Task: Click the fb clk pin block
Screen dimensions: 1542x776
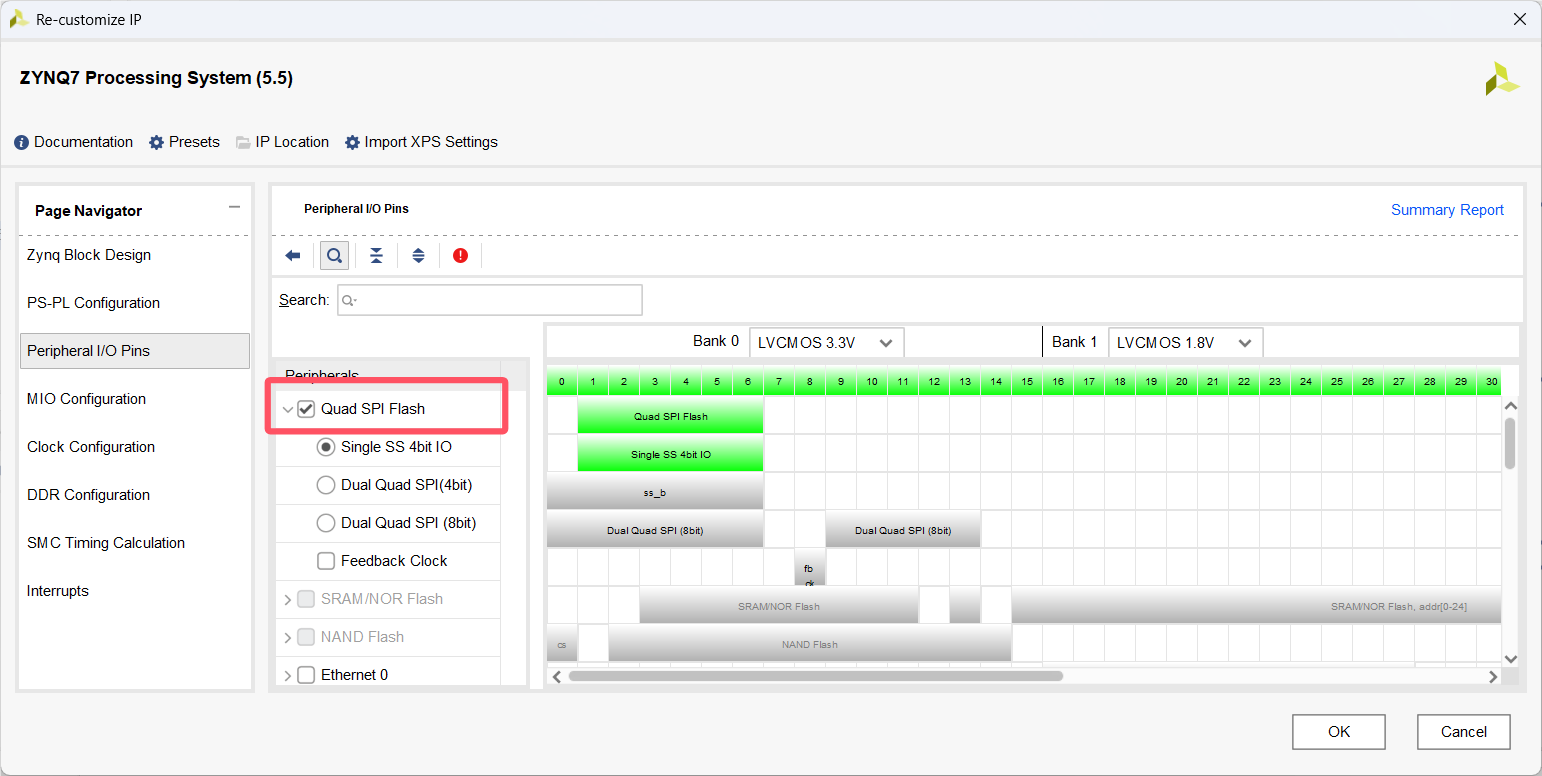Action: click(809, 569)
